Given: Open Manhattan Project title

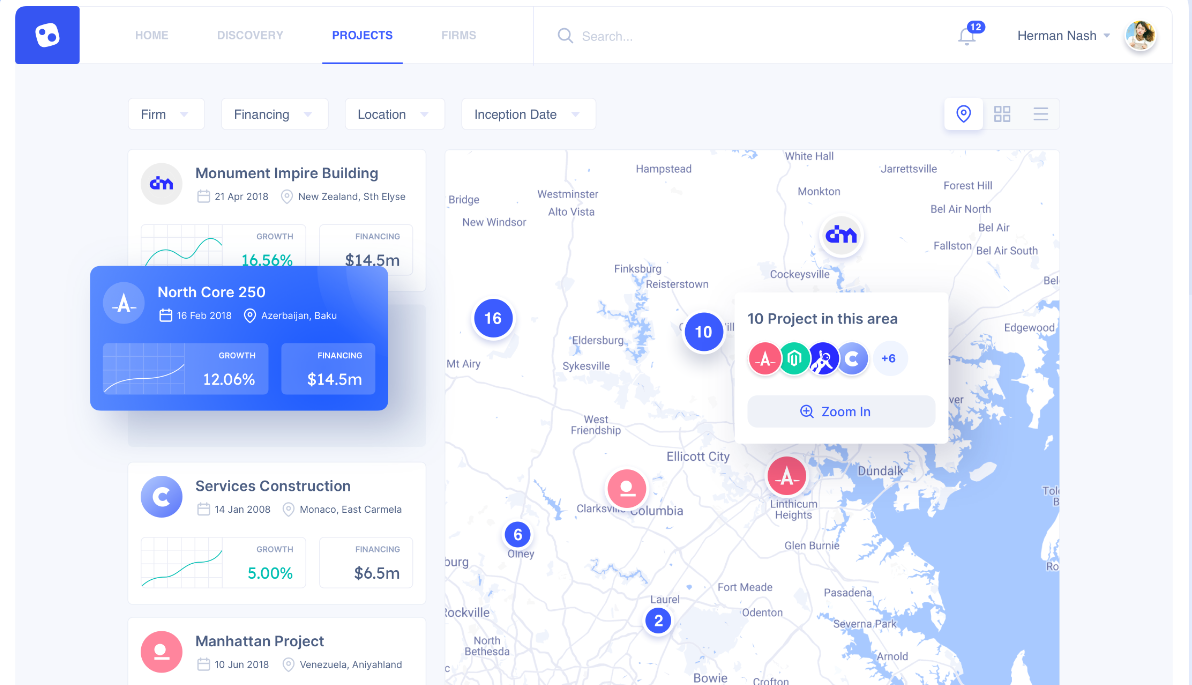Looking at the screenshot, I should point(259,641).
